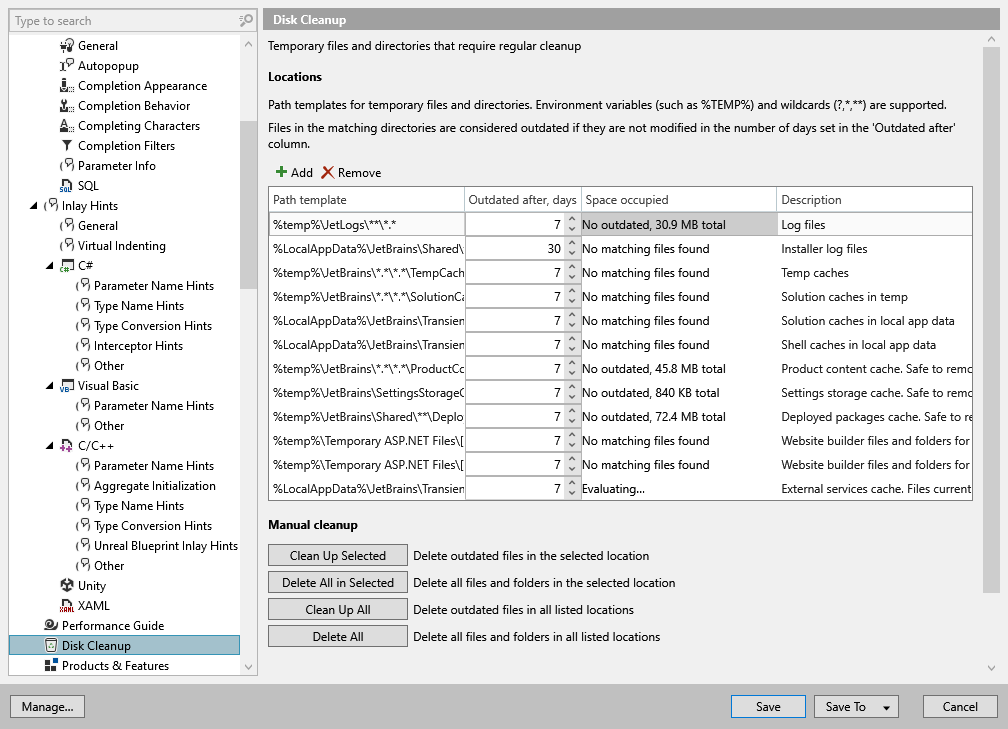Screen dimensions: 1008x729
Task: Select Disk Cleanup in the options tree
Action: [96, 646]
